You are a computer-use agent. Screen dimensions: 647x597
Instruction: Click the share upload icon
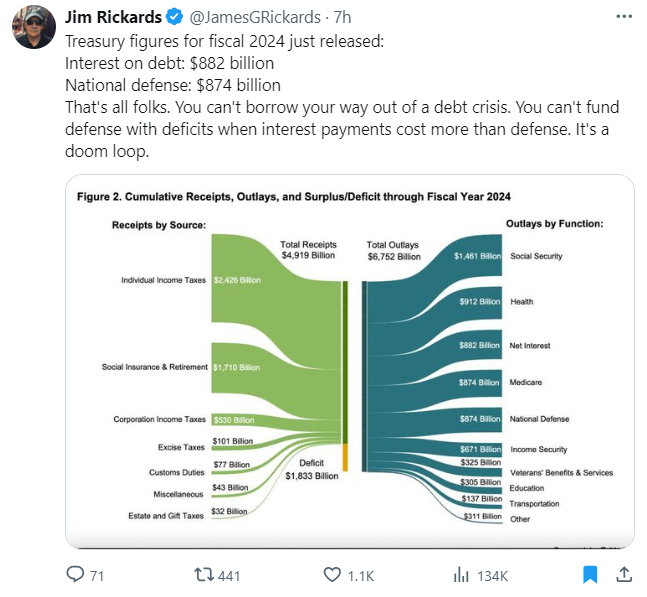(x=622, y=575)
